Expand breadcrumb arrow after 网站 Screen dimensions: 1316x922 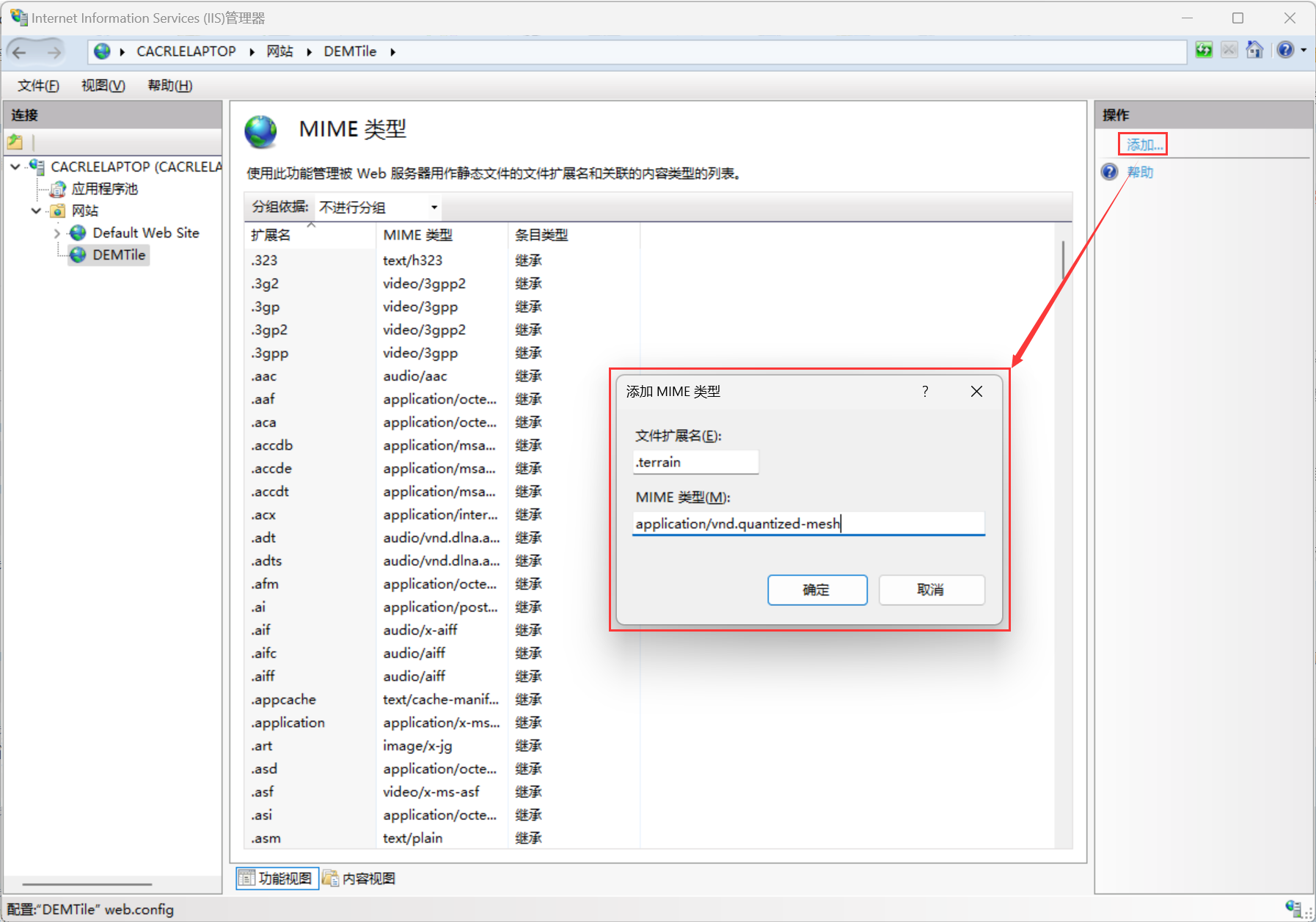[x=309, y=52]
